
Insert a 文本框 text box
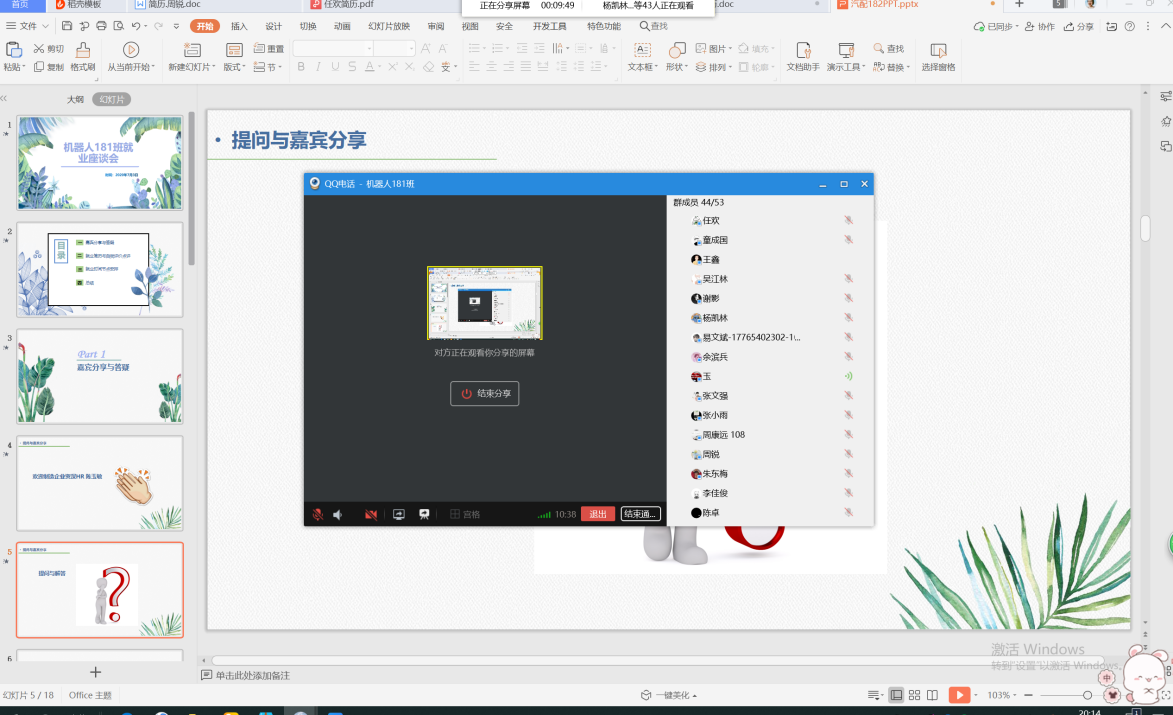click(x=641, y=50)
